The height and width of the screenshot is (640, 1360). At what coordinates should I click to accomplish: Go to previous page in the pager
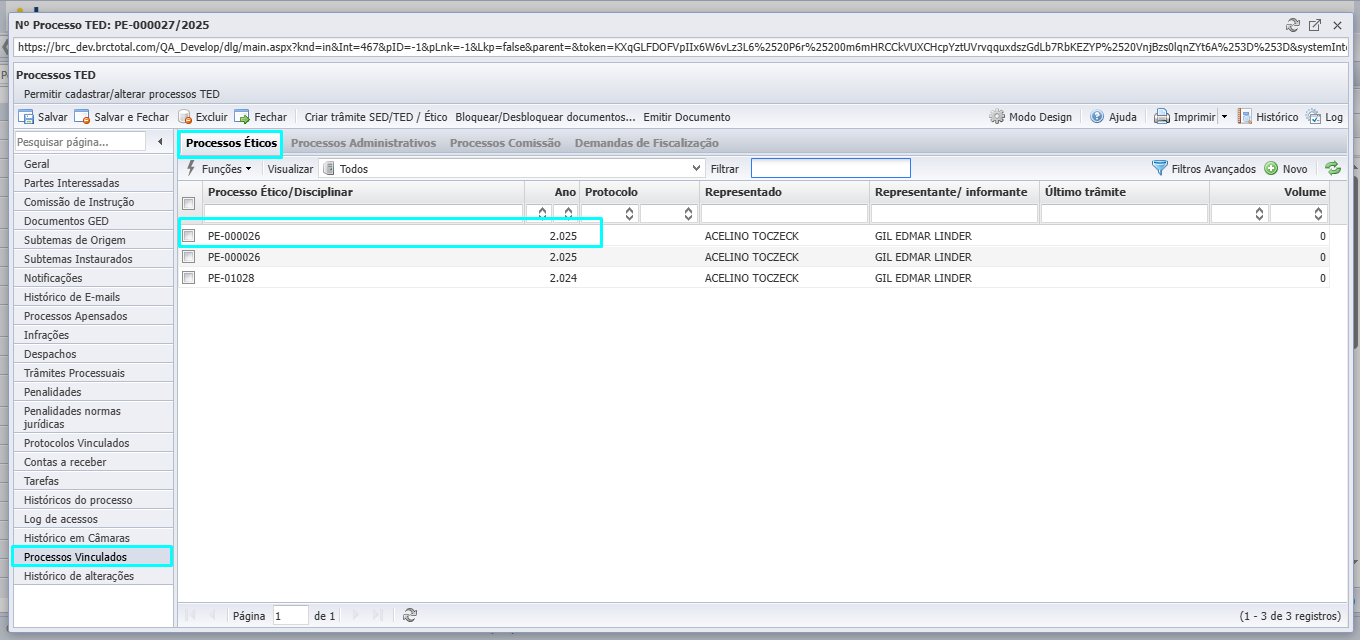tap(212, 616)
